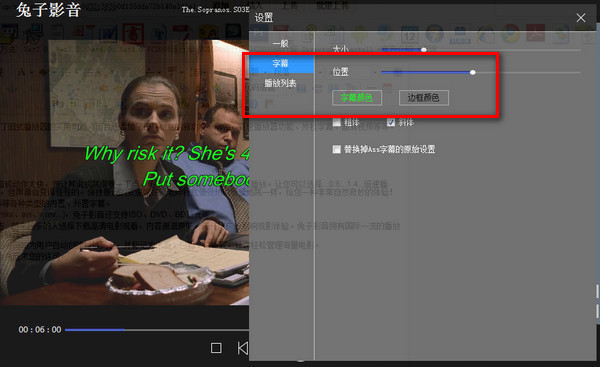The height and width of the screenshot is (367, 600).
Task: Uncheck the 斜体 italic checkbox
Action: tap(391, 122)
